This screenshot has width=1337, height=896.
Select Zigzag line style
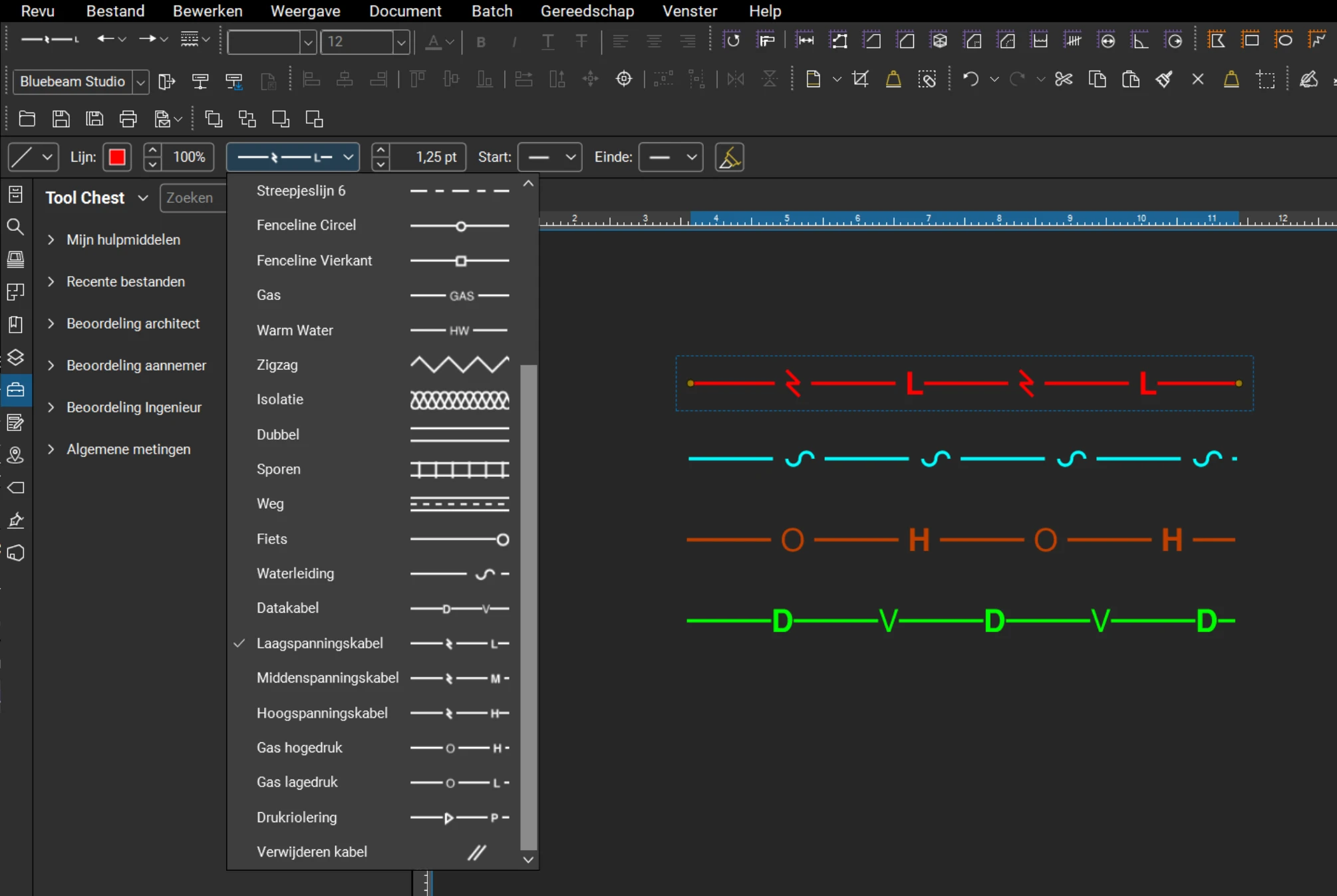click(x=373, y=365)
